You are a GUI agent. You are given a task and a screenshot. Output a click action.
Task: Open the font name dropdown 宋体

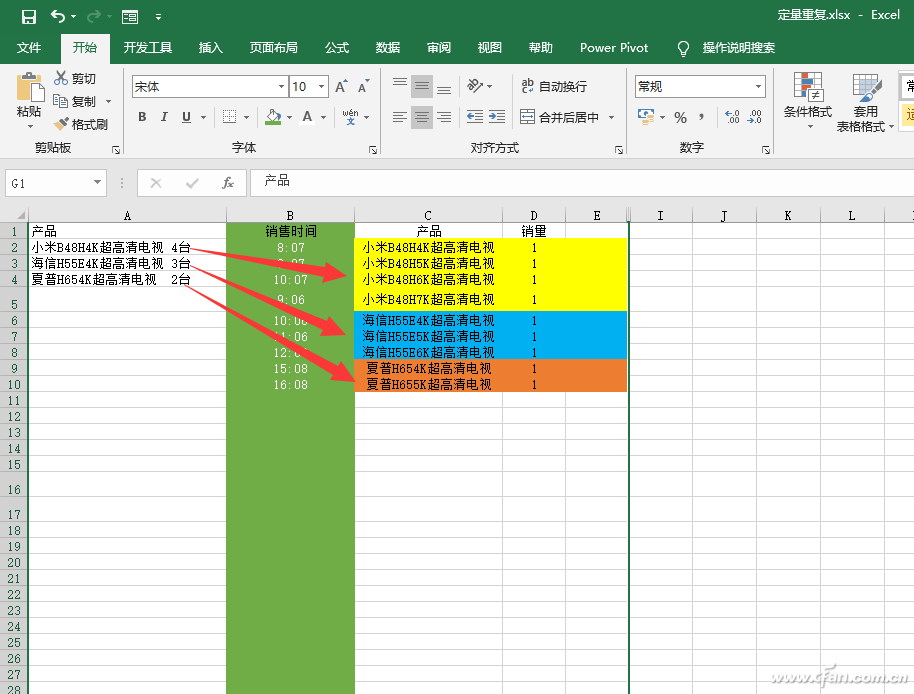click(x=282, y=86)
